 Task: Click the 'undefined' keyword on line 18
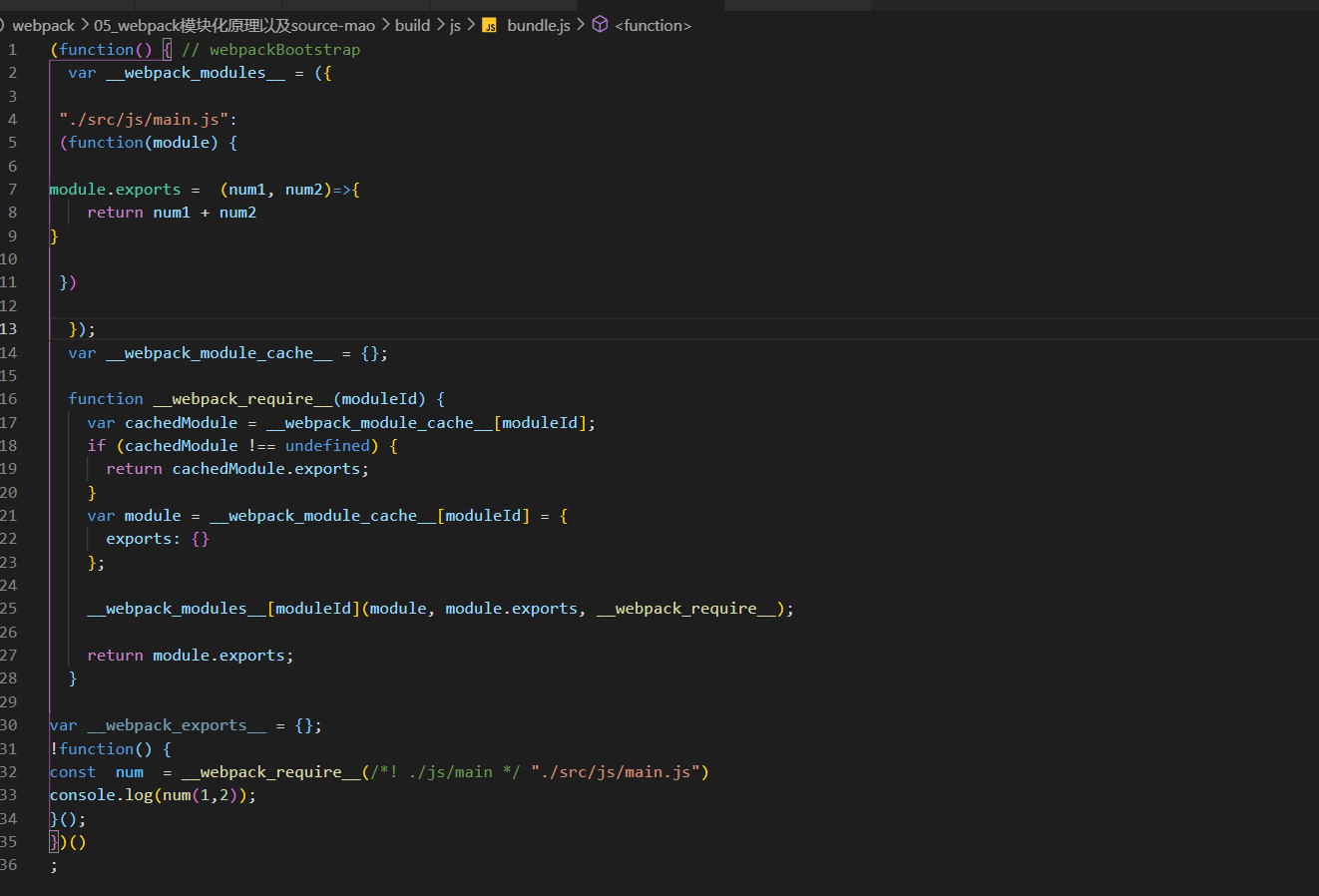(327, 446)
